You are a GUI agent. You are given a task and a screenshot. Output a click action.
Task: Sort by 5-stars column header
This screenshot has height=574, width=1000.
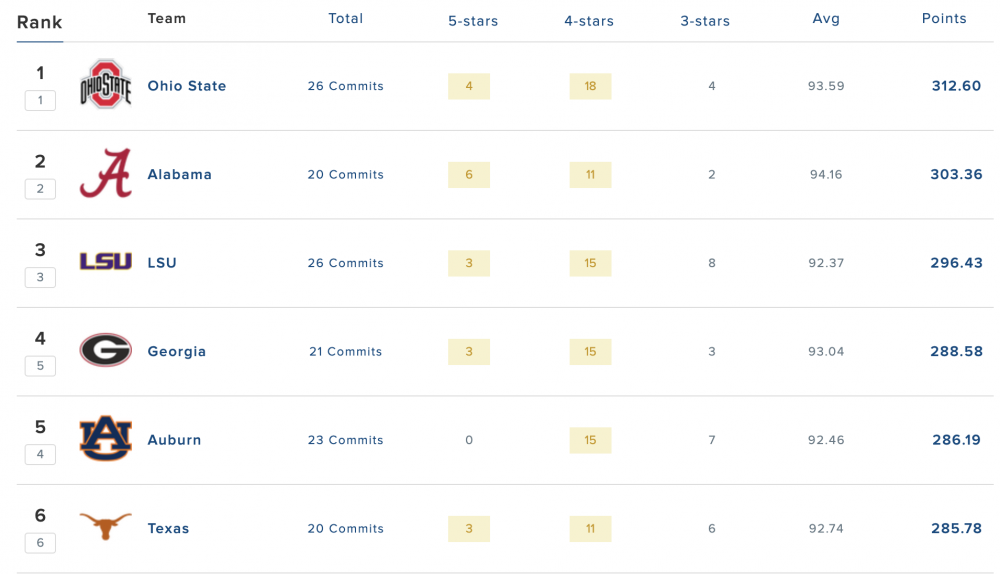point(473,21)
